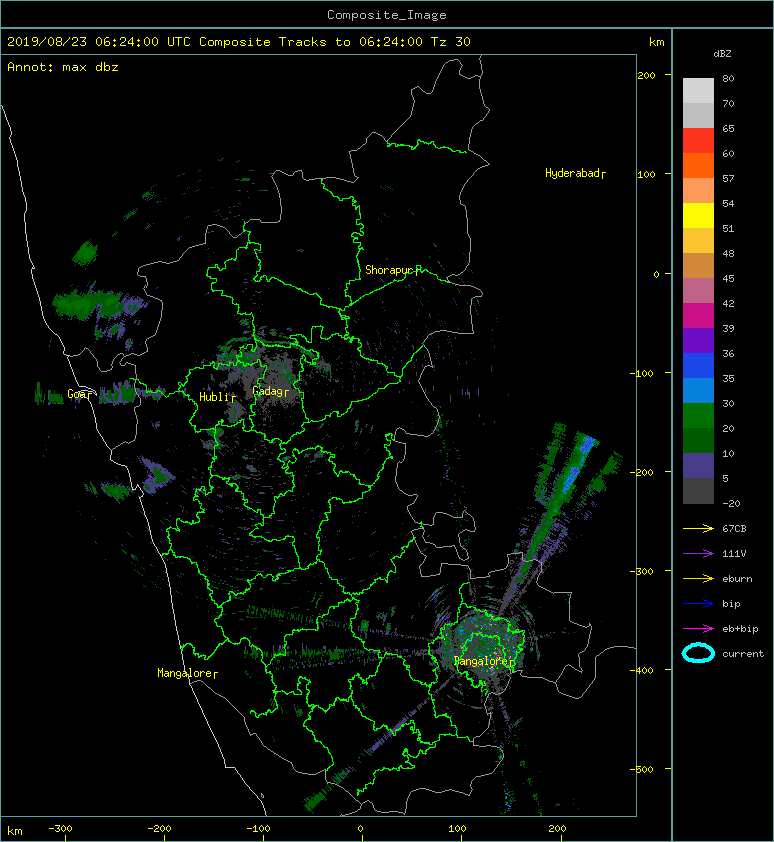
Task: Click the magenta eb+bip arrow legend icon
Action: [x=698, y=629]
